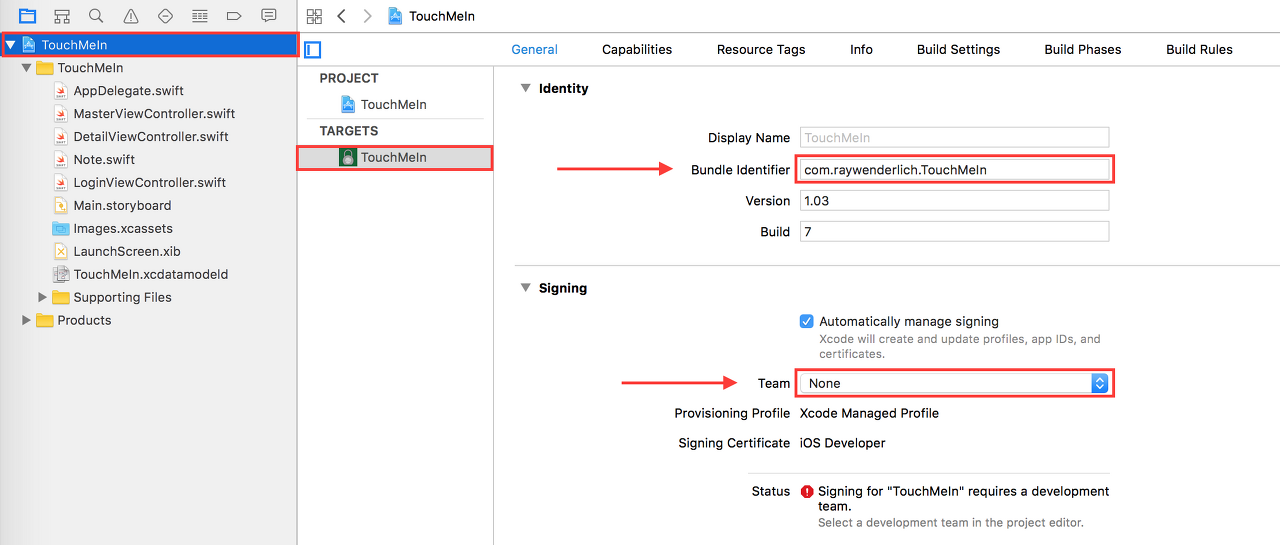Open the Team dropdown
The height and width of the screenshot is (545, 1280).
point(954,383)
